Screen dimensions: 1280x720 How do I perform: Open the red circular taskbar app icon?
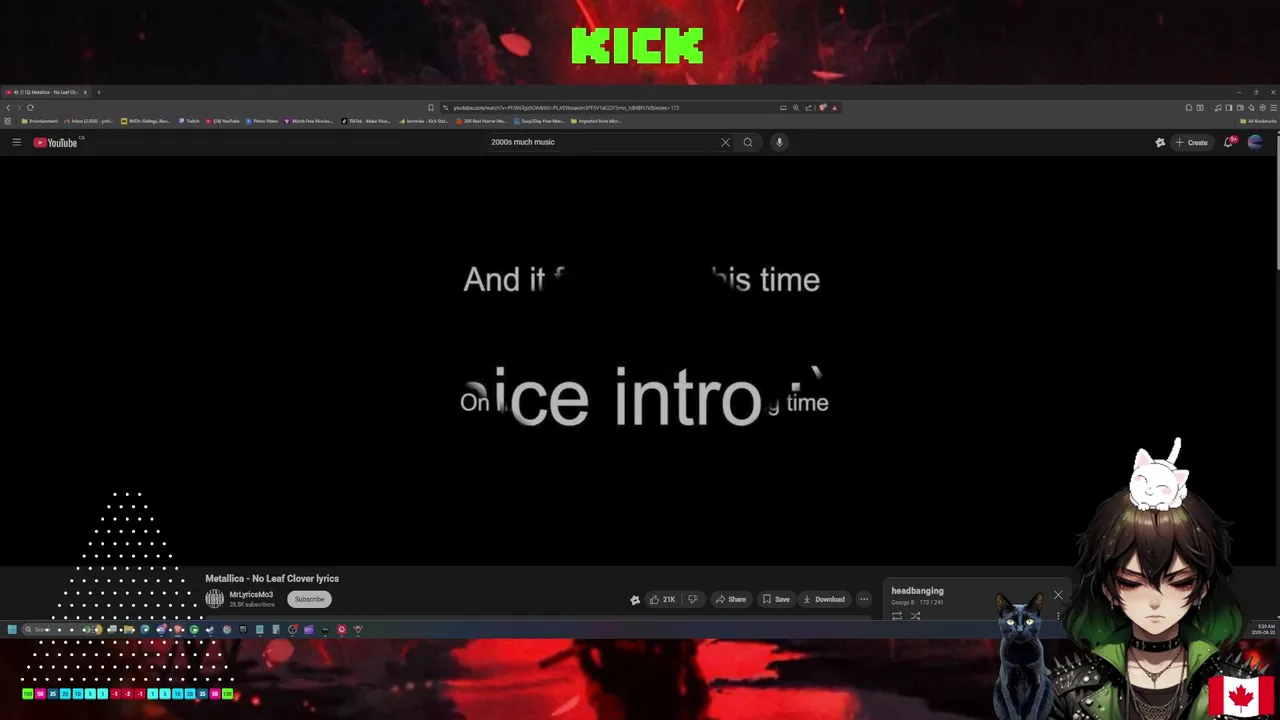click(x=341, y=629)
